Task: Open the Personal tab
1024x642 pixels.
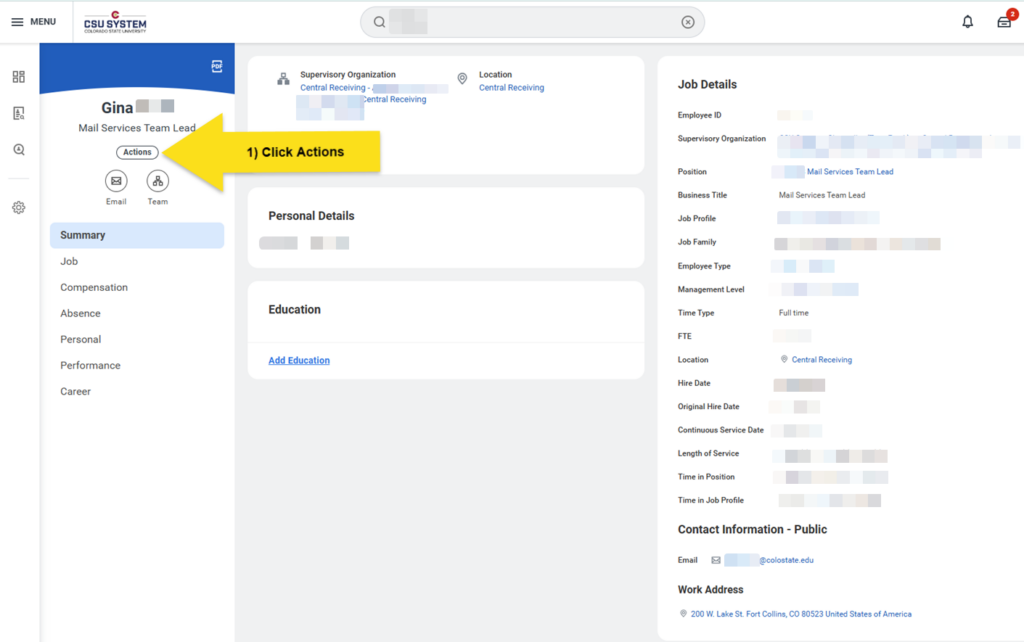Action: click(80, 340)
